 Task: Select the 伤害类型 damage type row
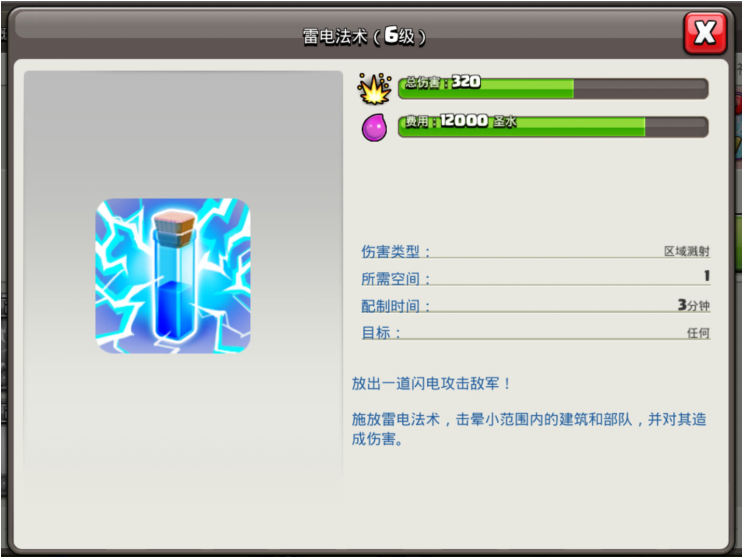click(535, 251)
